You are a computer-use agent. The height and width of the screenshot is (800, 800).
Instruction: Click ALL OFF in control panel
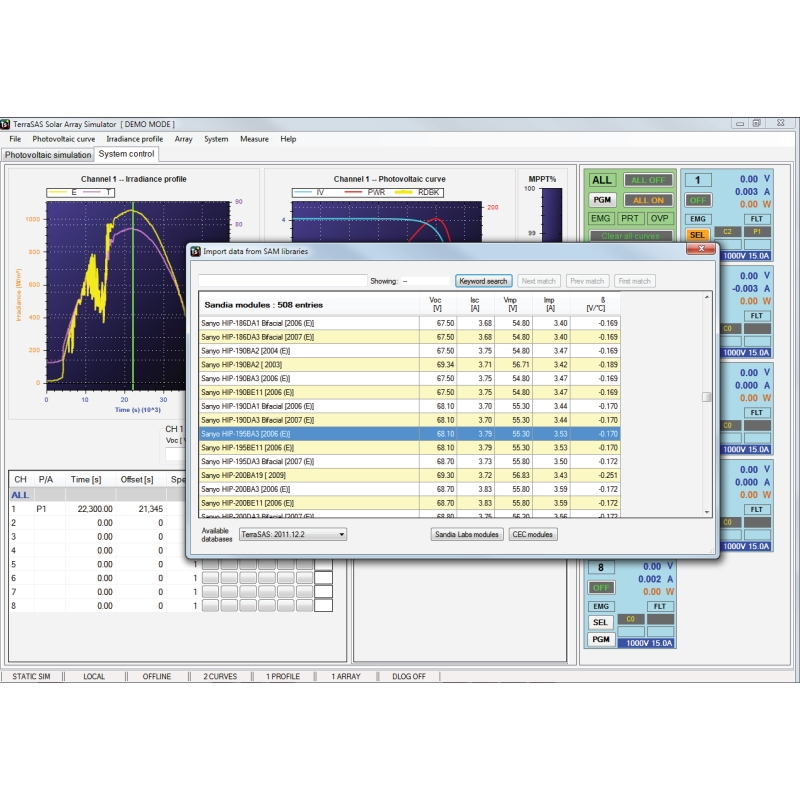[648, 180]
